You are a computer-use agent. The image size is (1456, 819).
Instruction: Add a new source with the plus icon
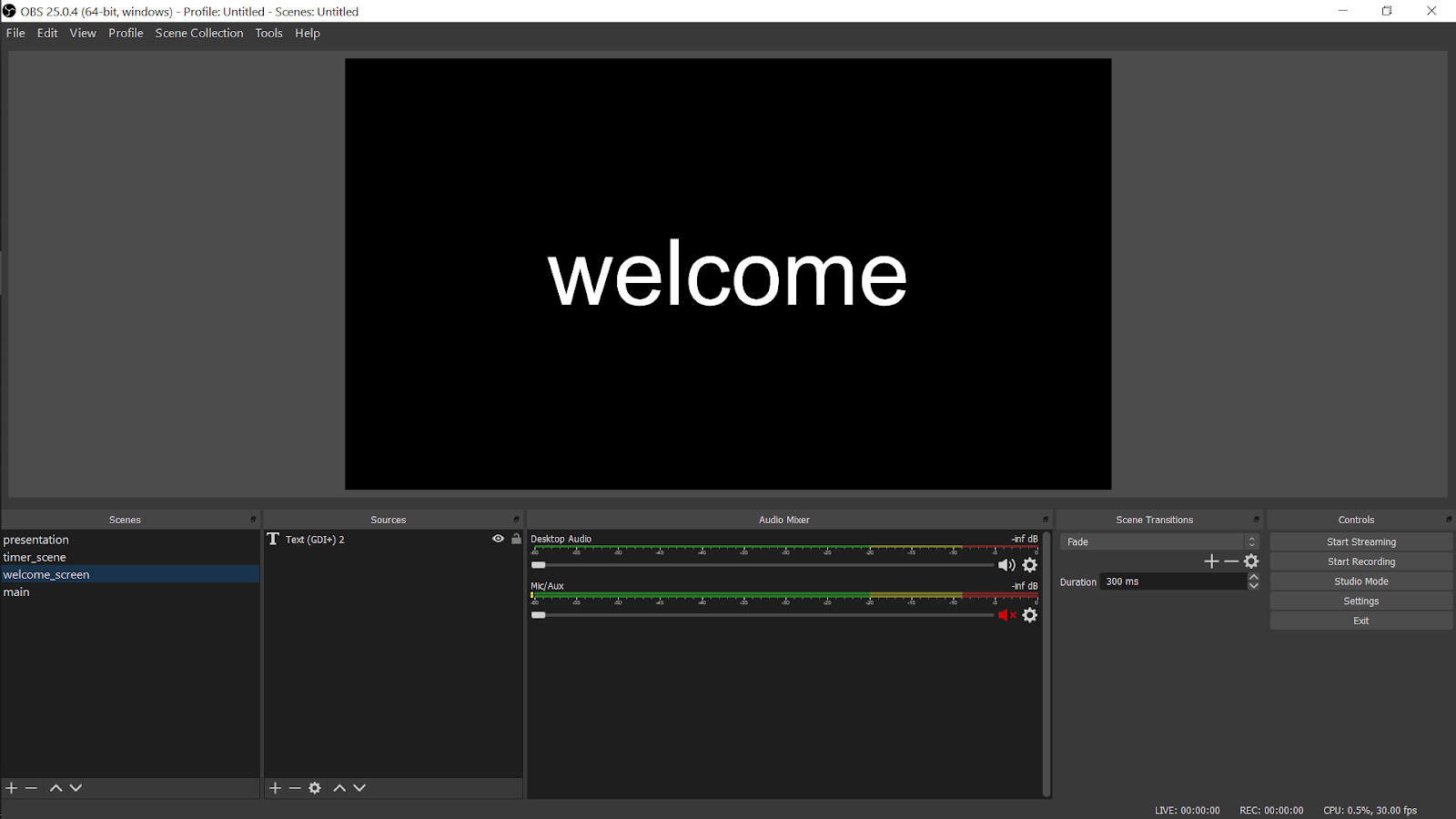[x=275, y=788]
